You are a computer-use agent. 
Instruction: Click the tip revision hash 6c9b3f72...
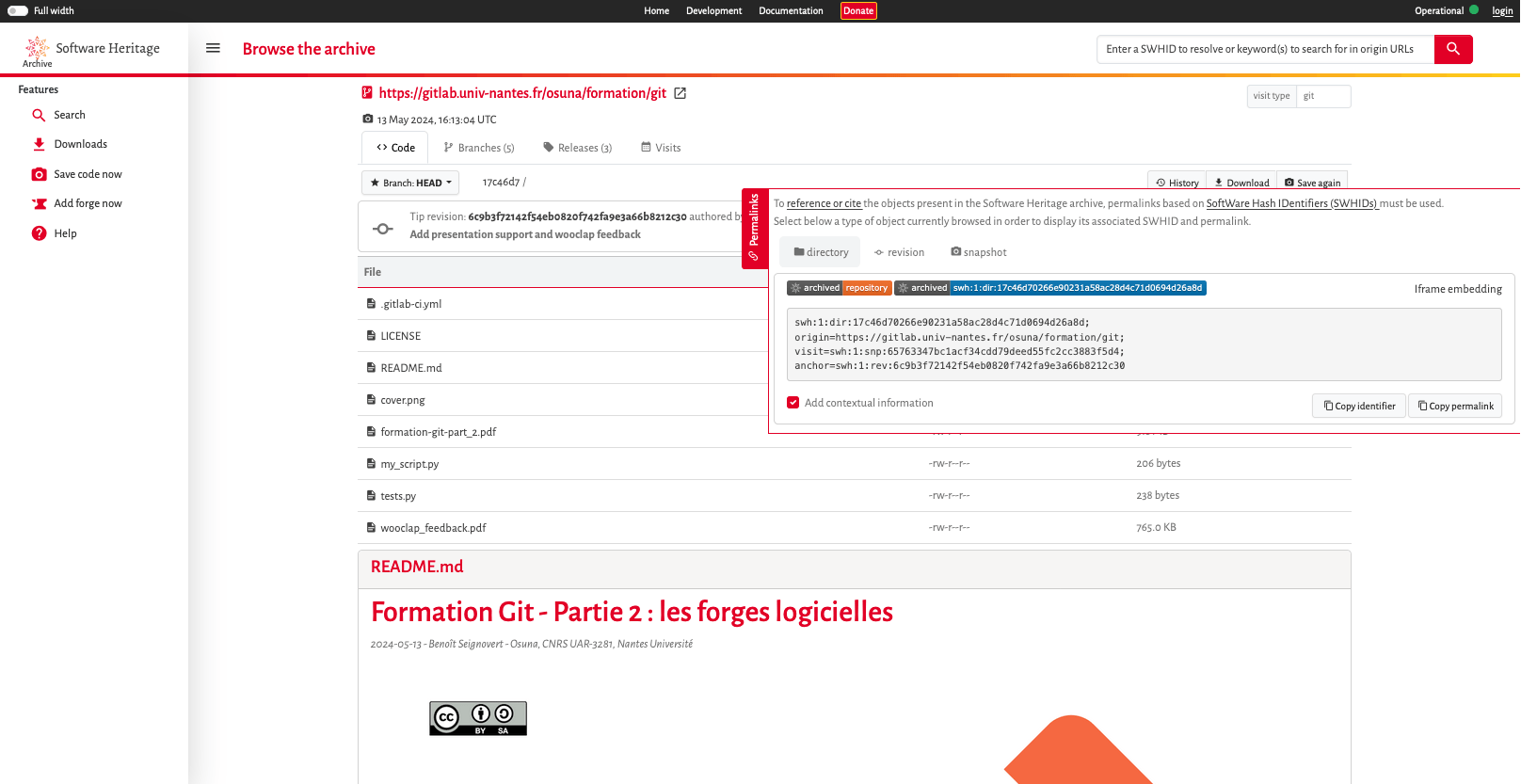[577, 216]
